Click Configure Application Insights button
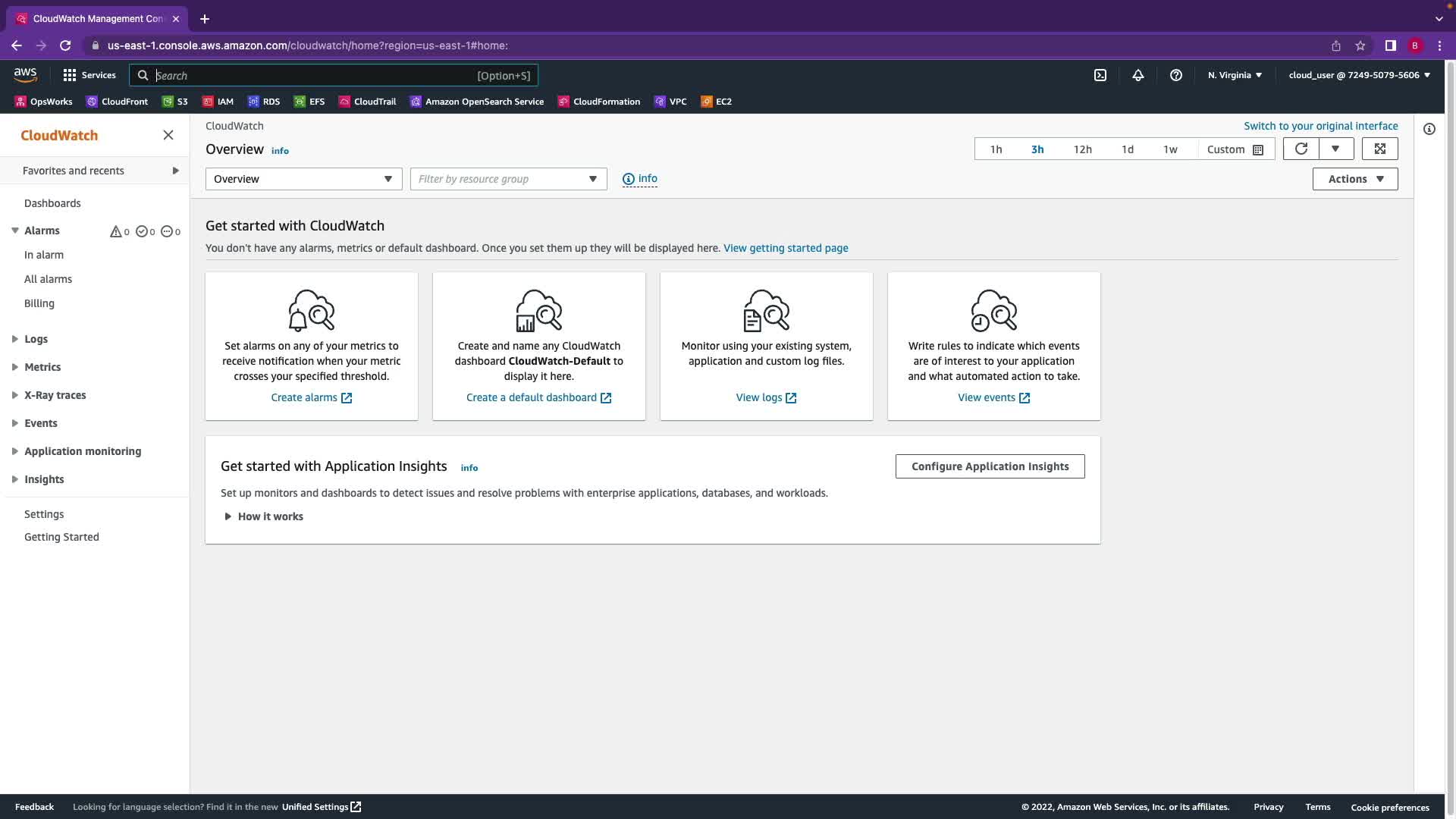 click(x=990, y=466)
